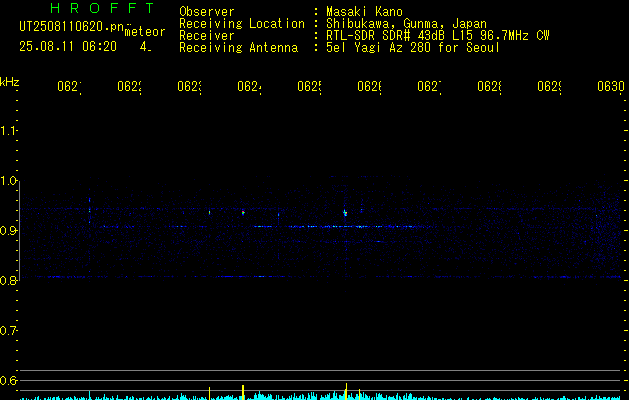
Task: Click the 0.9 kHz axis tick label
Action: [8, 230]
